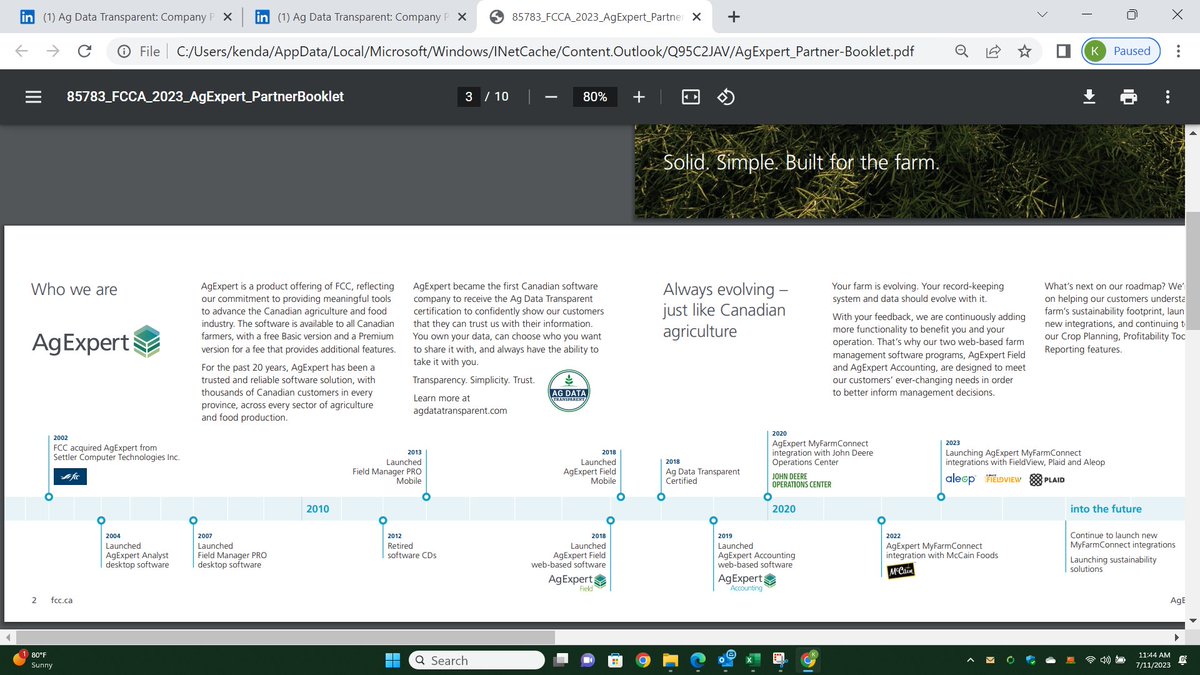
Task: Open Excel from taskbar
Action: [x=751, y=660]
